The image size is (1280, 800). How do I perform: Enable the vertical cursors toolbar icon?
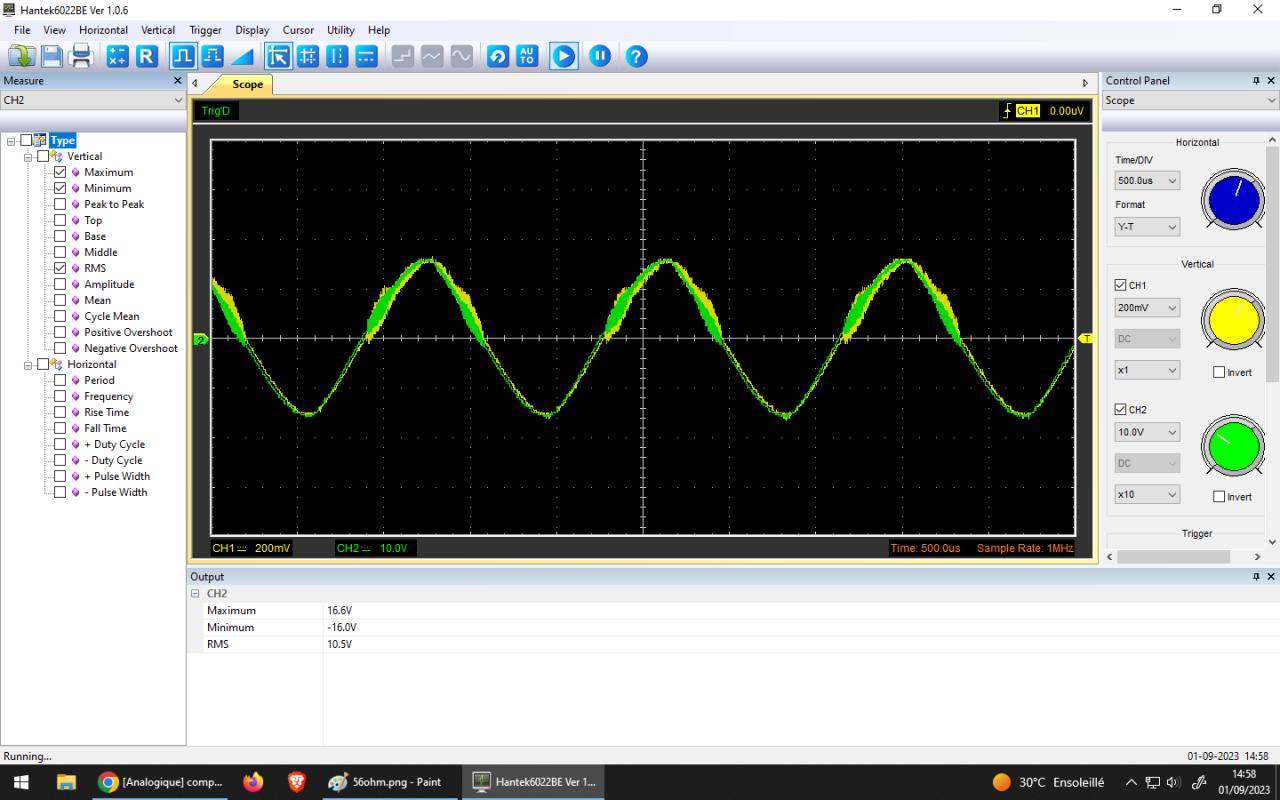(x=337, y=56)
